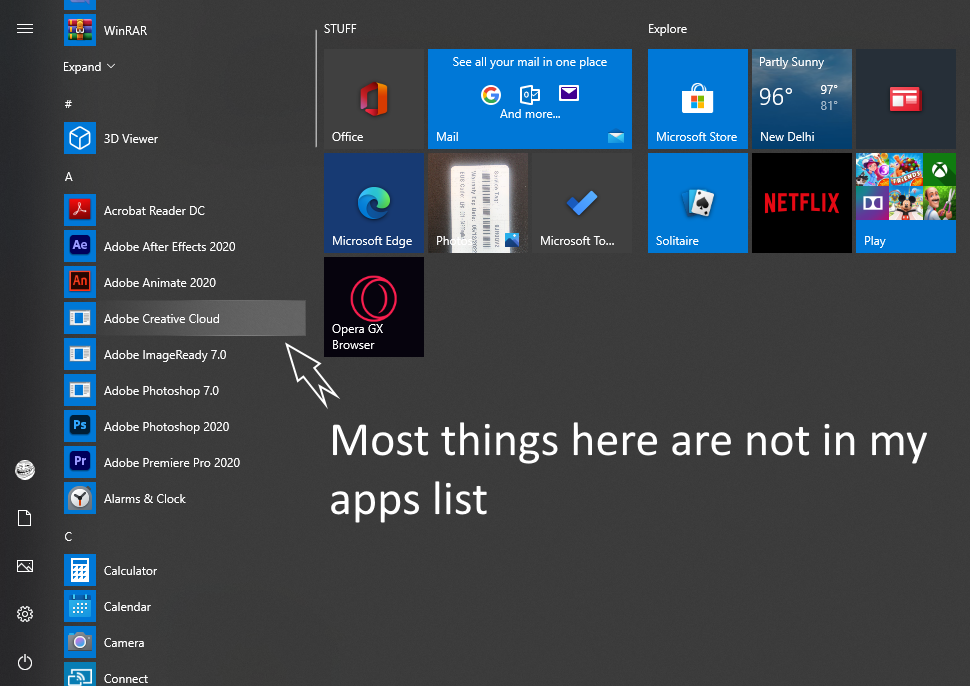Launch Acrobat Reader DC icon
Image resolution: width=970 pixels, height=686 pixels.
(x=80, y=210)
